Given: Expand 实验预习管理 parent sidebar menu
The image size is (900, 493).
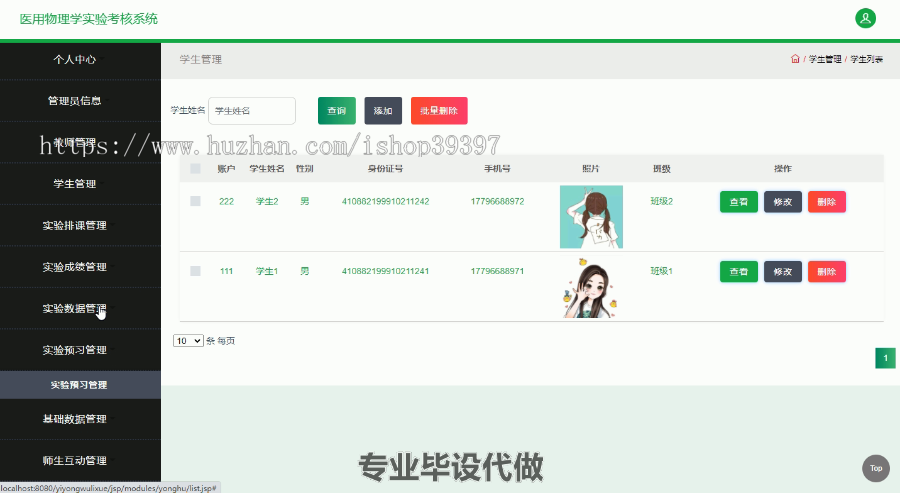Looking at the screenshot, I should click(x=75, y=350).
